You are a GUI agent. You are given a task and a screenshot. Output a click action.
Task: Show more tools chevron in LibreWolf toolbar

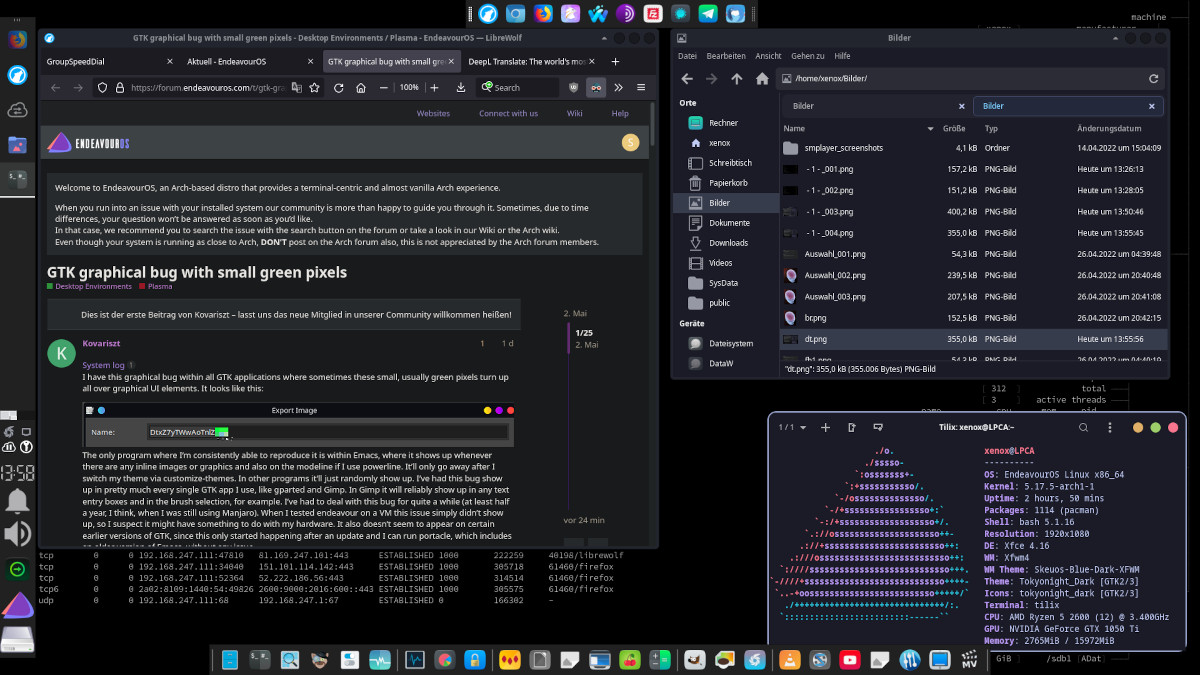(x=620, y=88)
